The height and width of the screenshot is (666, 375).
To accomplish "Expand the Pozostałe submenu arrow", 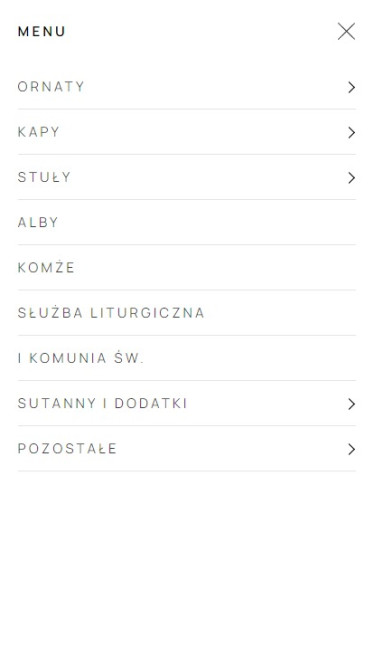I will [x=351, y=449].
